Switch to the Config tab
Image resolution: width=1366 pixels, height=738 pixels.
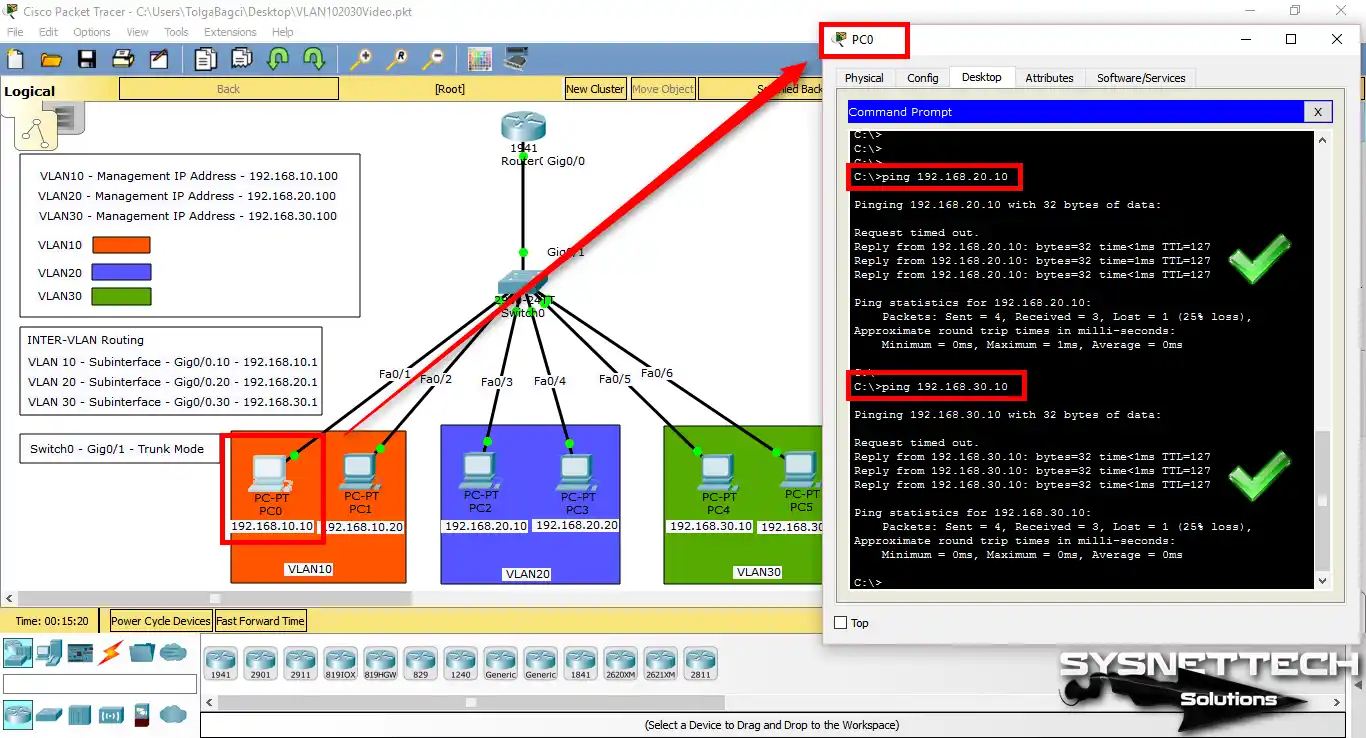(922, 77)
